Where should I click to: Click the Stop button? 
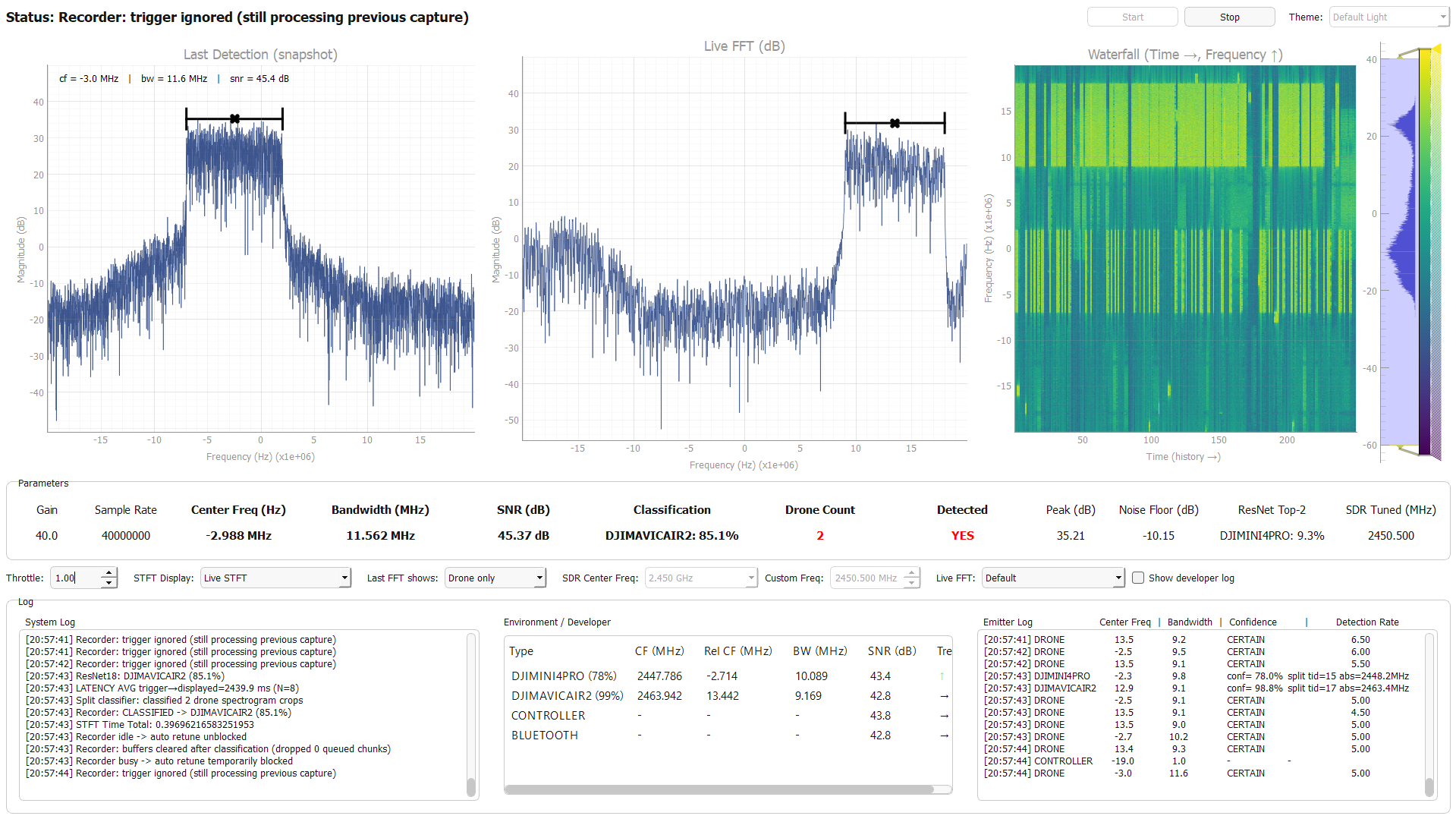[1229, 17]
